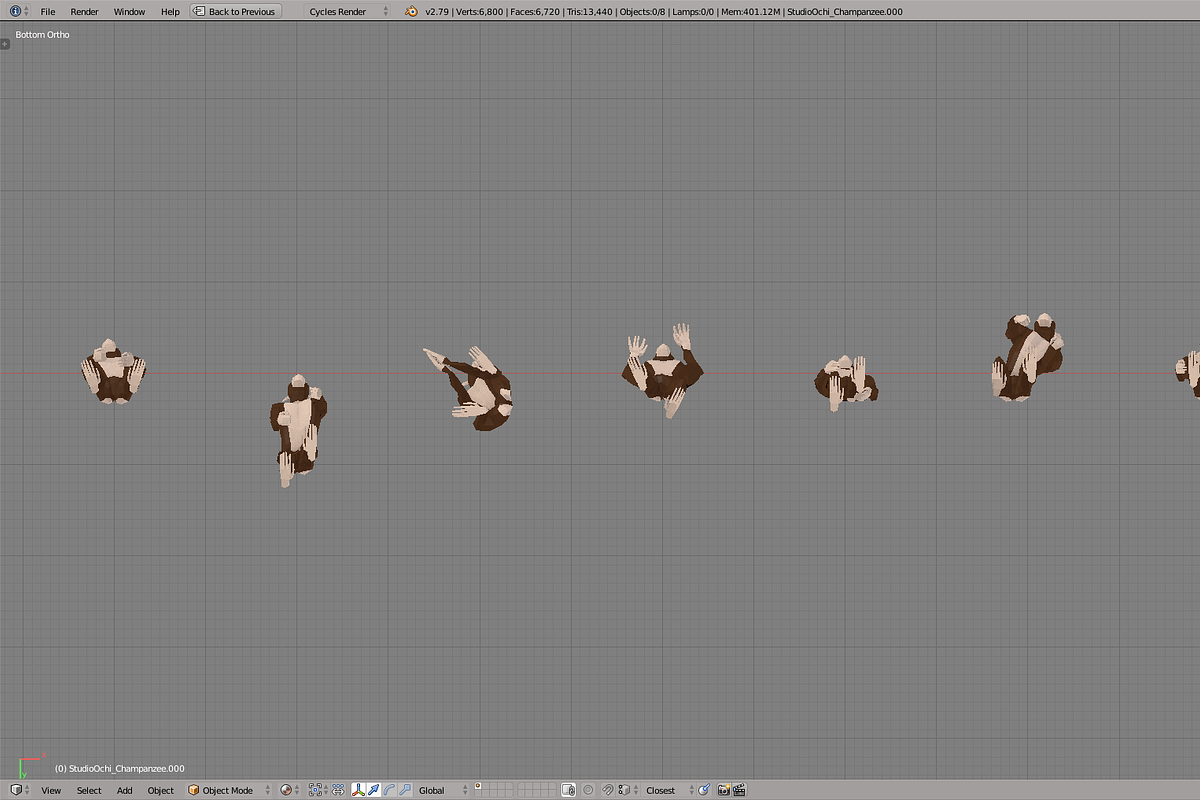Viewport: 1200px width, 800px height.
Task: Open the Help menu
Action: click(170, 11)
